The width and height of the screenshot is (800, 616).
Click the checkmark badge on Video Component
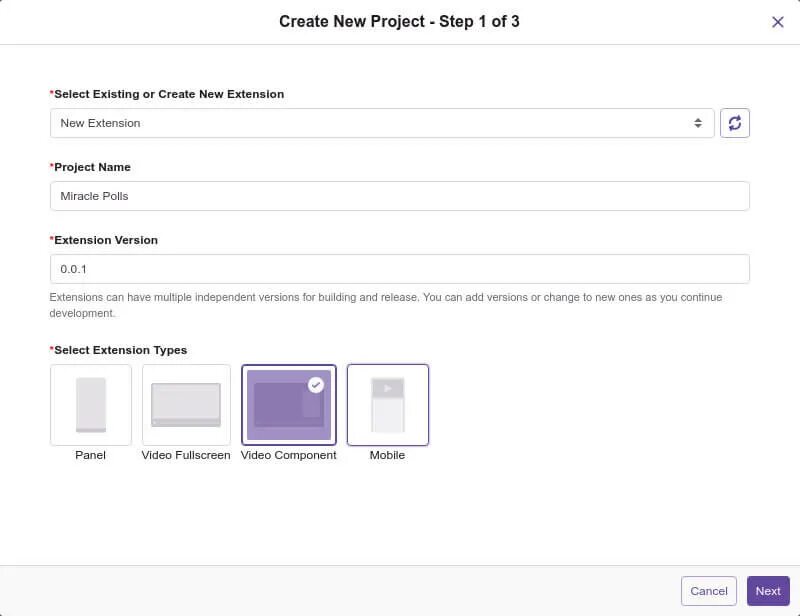[316, 384]
